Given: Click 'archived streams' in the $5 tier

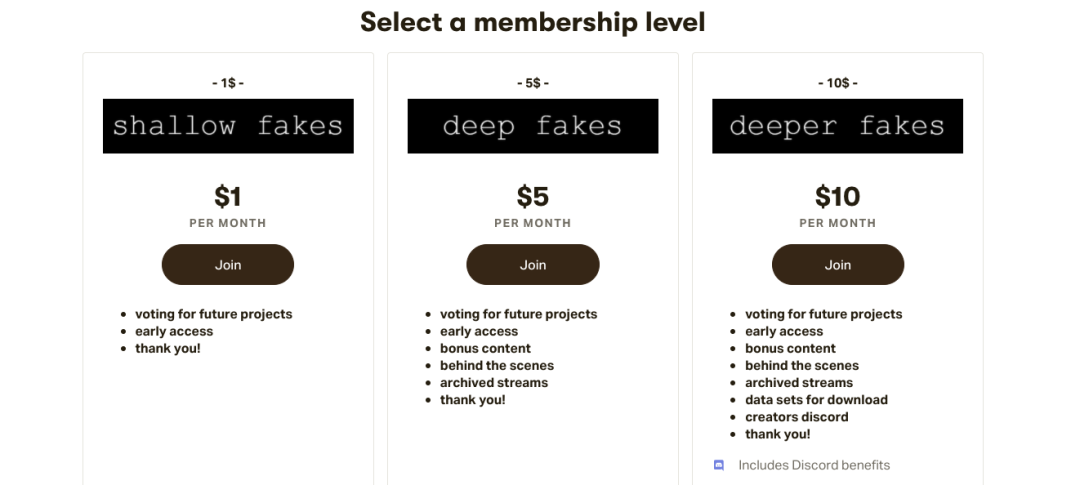Looking at the screenshot, I should (x=494, y=383).
